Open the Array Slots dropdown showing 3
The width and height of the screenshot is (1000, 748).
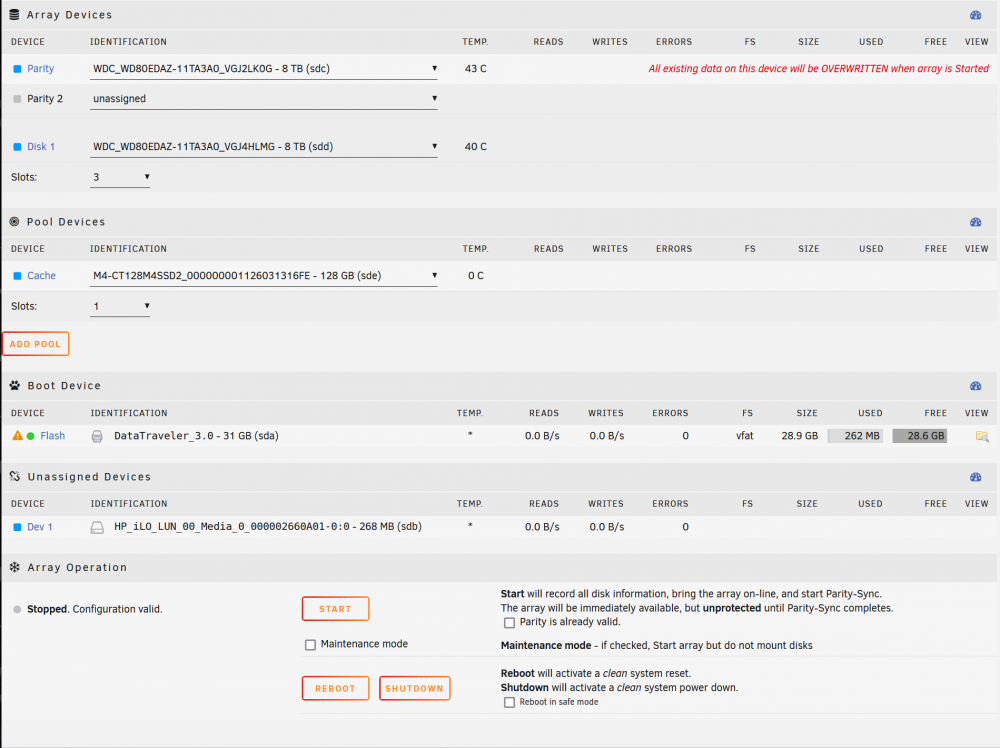pyautogui.click(x=120, y=177)
